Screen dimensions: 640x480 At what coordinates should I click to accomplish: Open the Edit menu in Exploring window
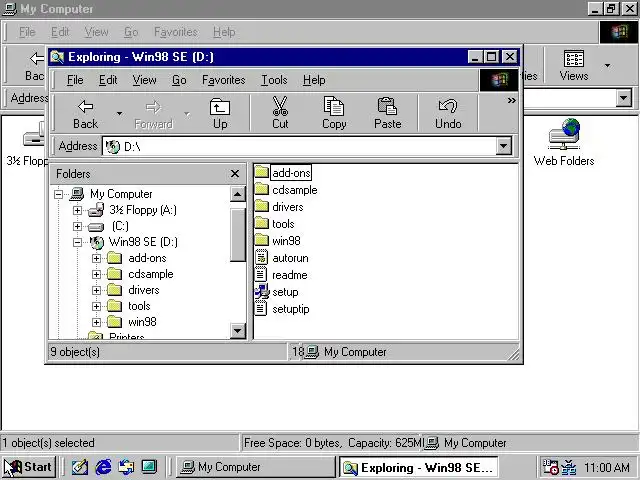click(x=108, y=80)
